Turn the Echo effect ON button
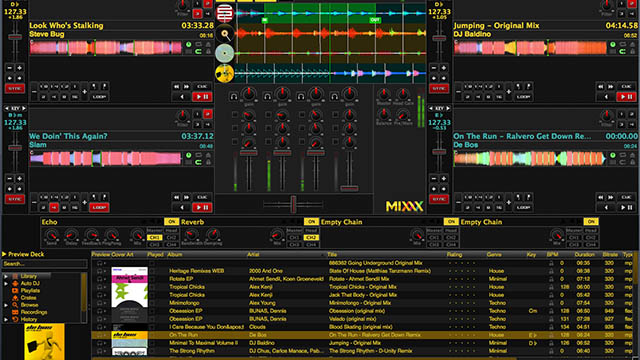Screen dimensions: 640x360 [x=171, y=222]
